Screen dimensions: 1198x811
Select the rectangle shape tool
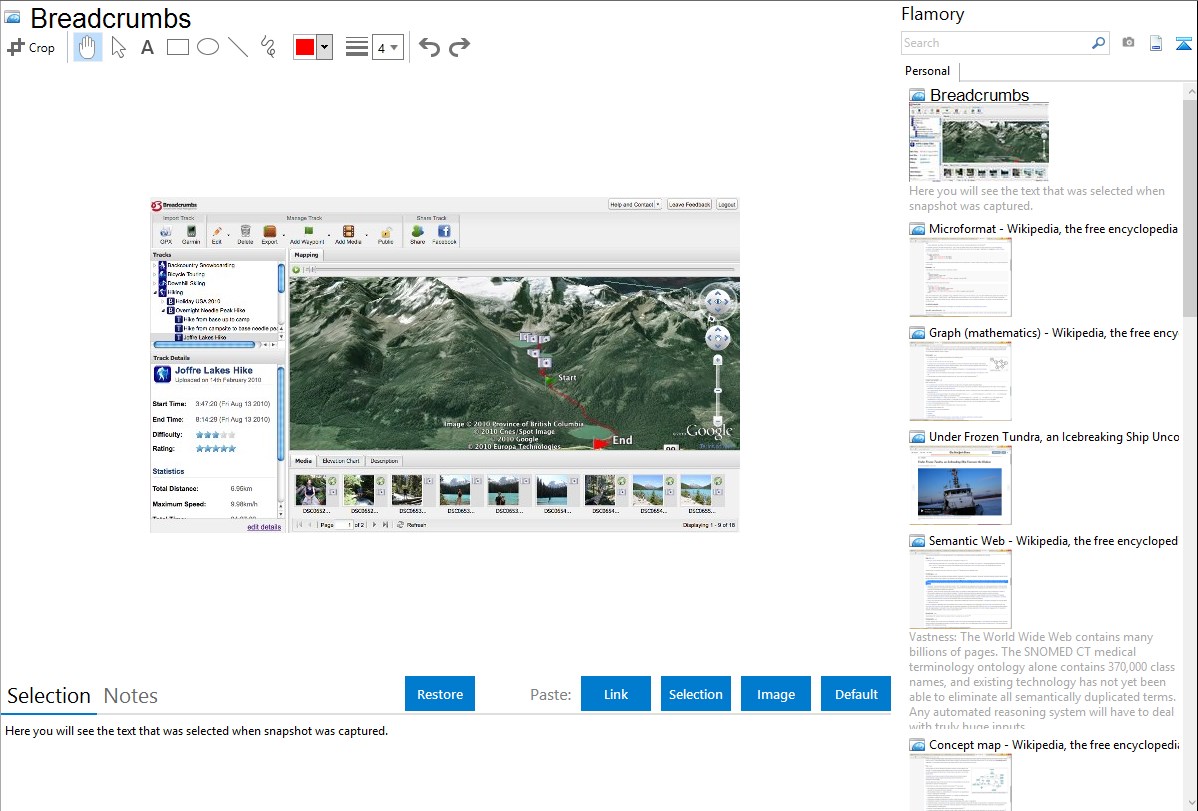click(x=177, y=47)
